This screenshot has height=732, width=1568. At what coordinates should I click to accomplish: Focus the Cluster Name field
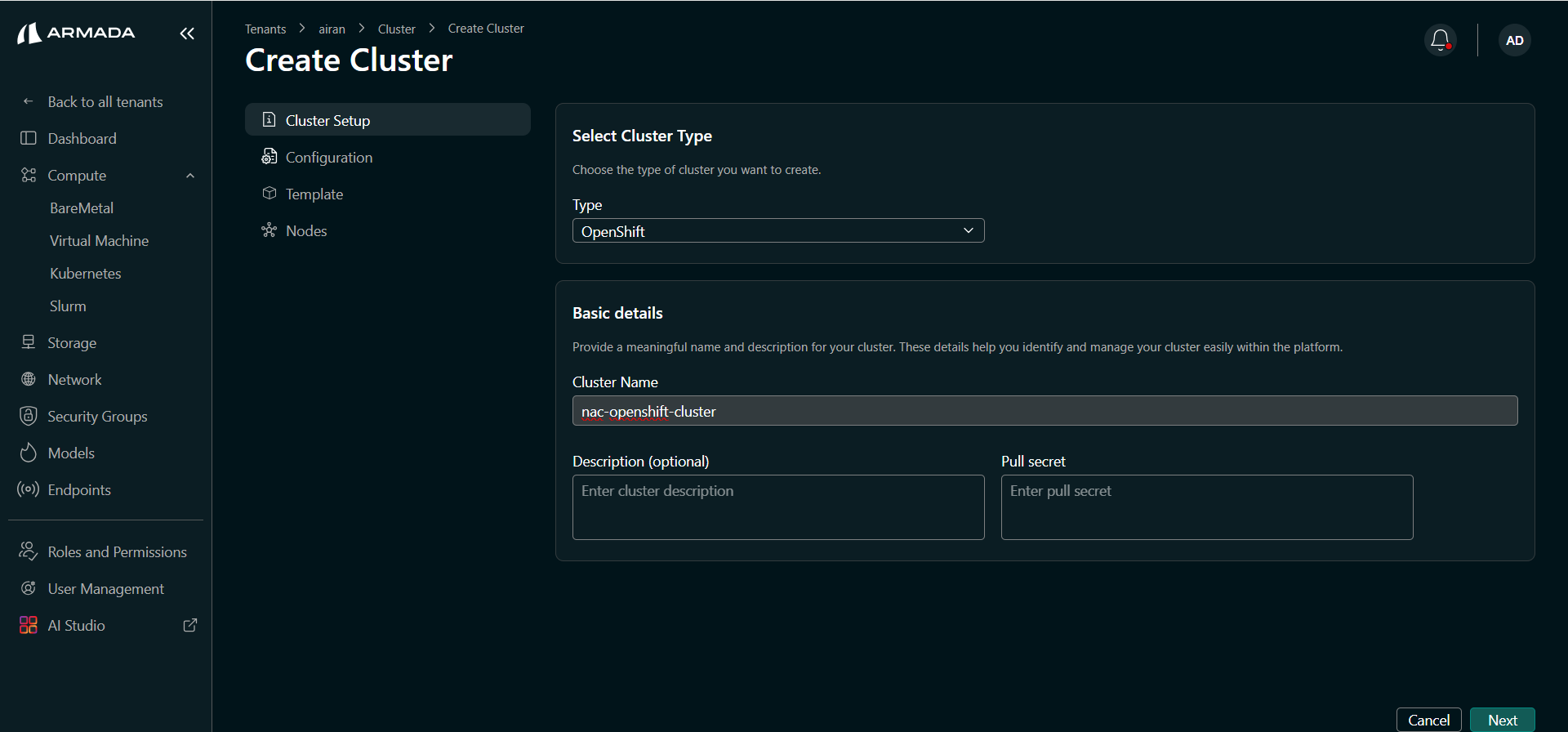pyautogui.click(x=1045, y=410)
